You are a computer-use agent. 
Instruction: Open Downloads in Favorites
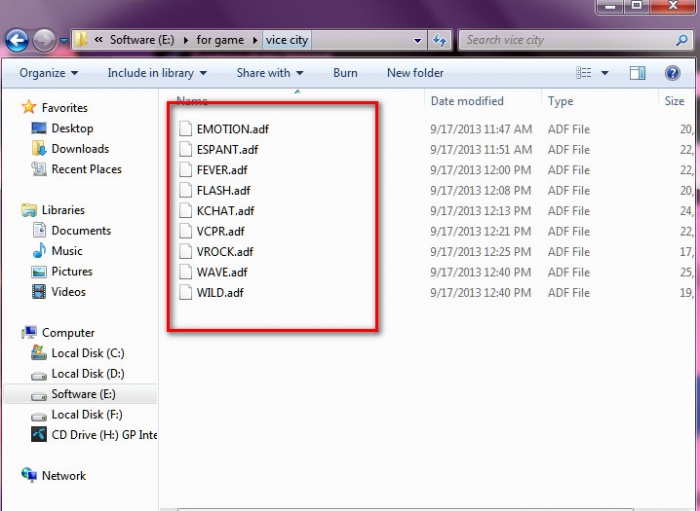click(x=80, y=149)
